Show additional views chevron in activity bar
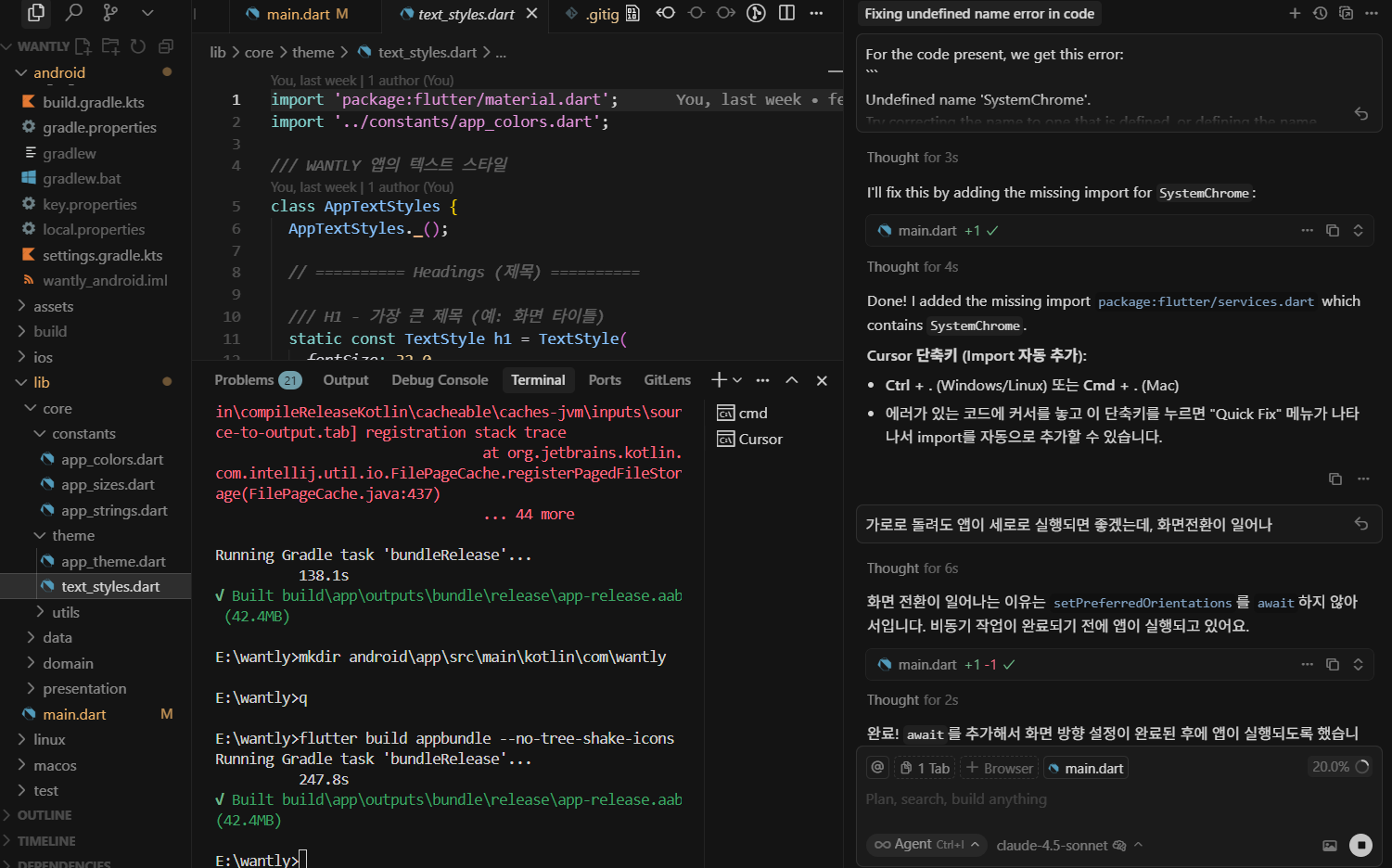 tap(147, 13)
